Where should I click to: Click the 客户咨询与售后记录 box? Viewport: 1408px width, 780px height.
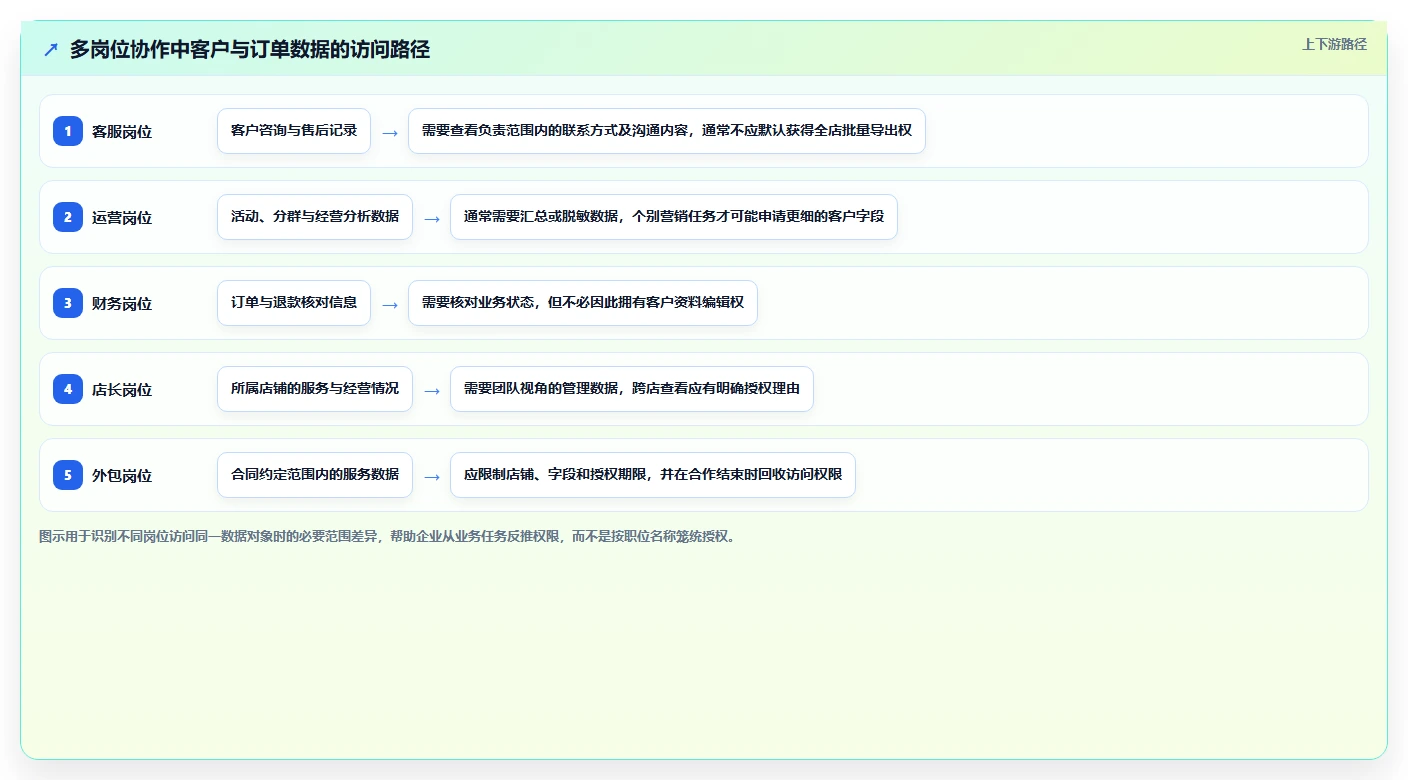point(294,131)
